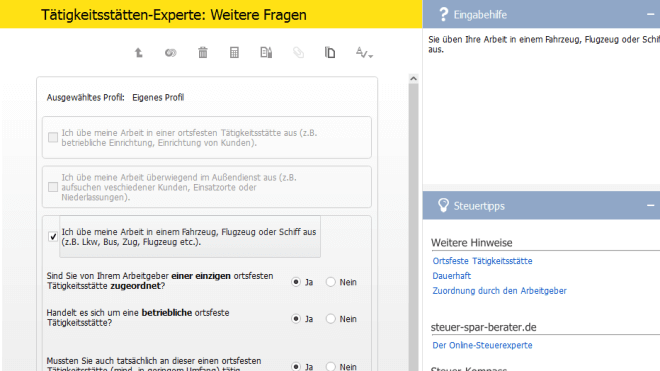Open Der Online-Steuerexperte link
Screen dimensions: 660x371
point(482,345)
